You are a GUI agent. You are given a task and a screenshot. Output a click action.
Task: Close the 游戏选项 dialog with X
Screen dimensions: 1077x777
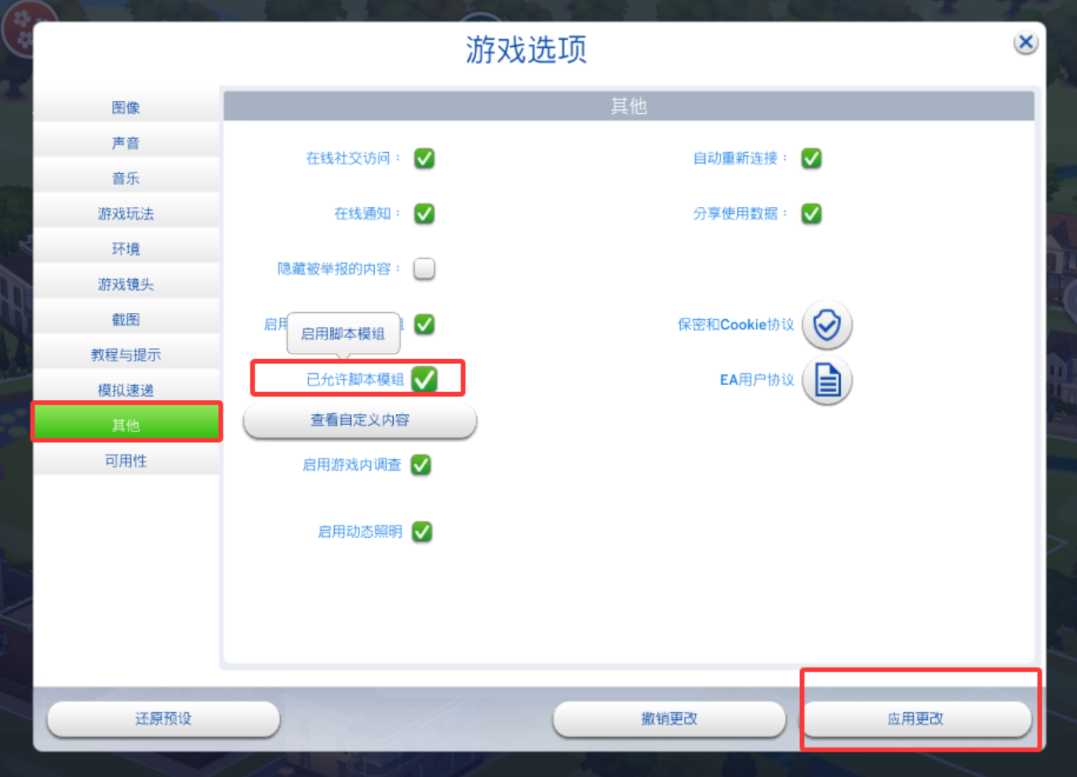point(1025,43)
